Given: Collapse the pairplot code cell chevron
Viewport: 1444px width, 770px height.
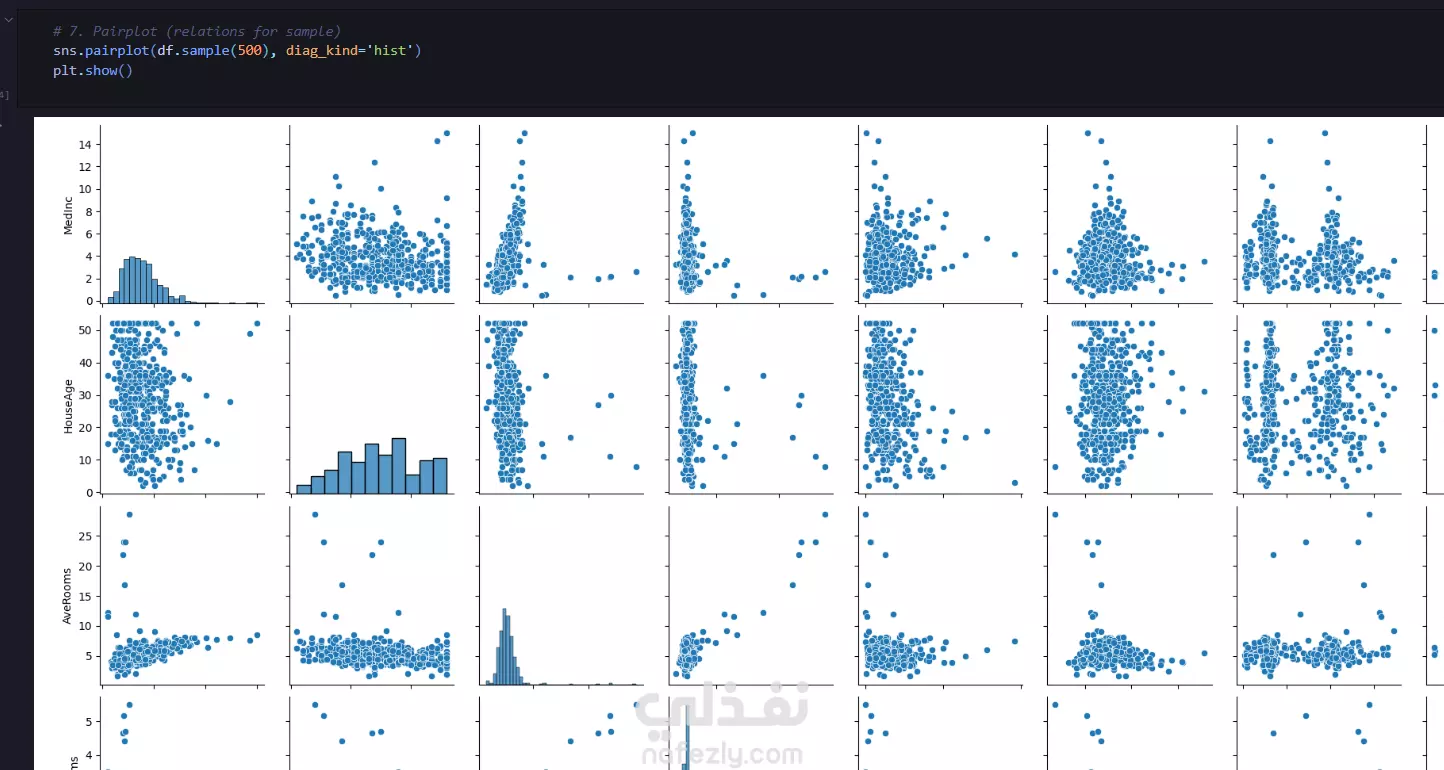Looking at the screenshot, I should coord(7,18).
